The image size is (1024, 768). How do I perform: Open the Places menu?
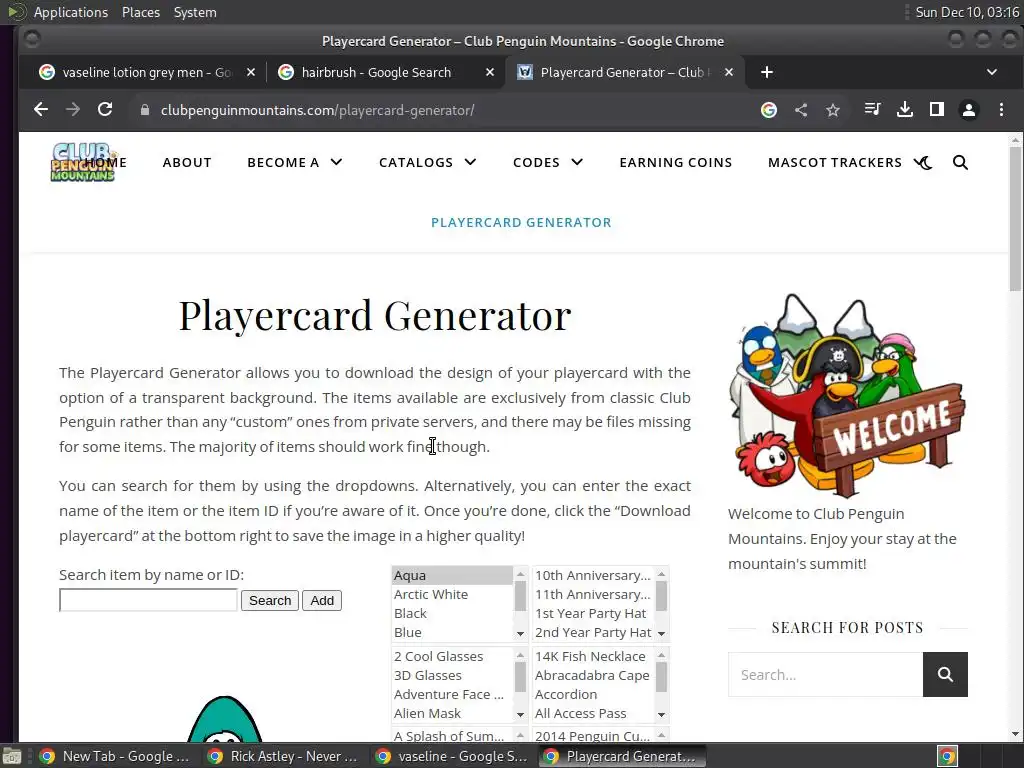(141, 12)
